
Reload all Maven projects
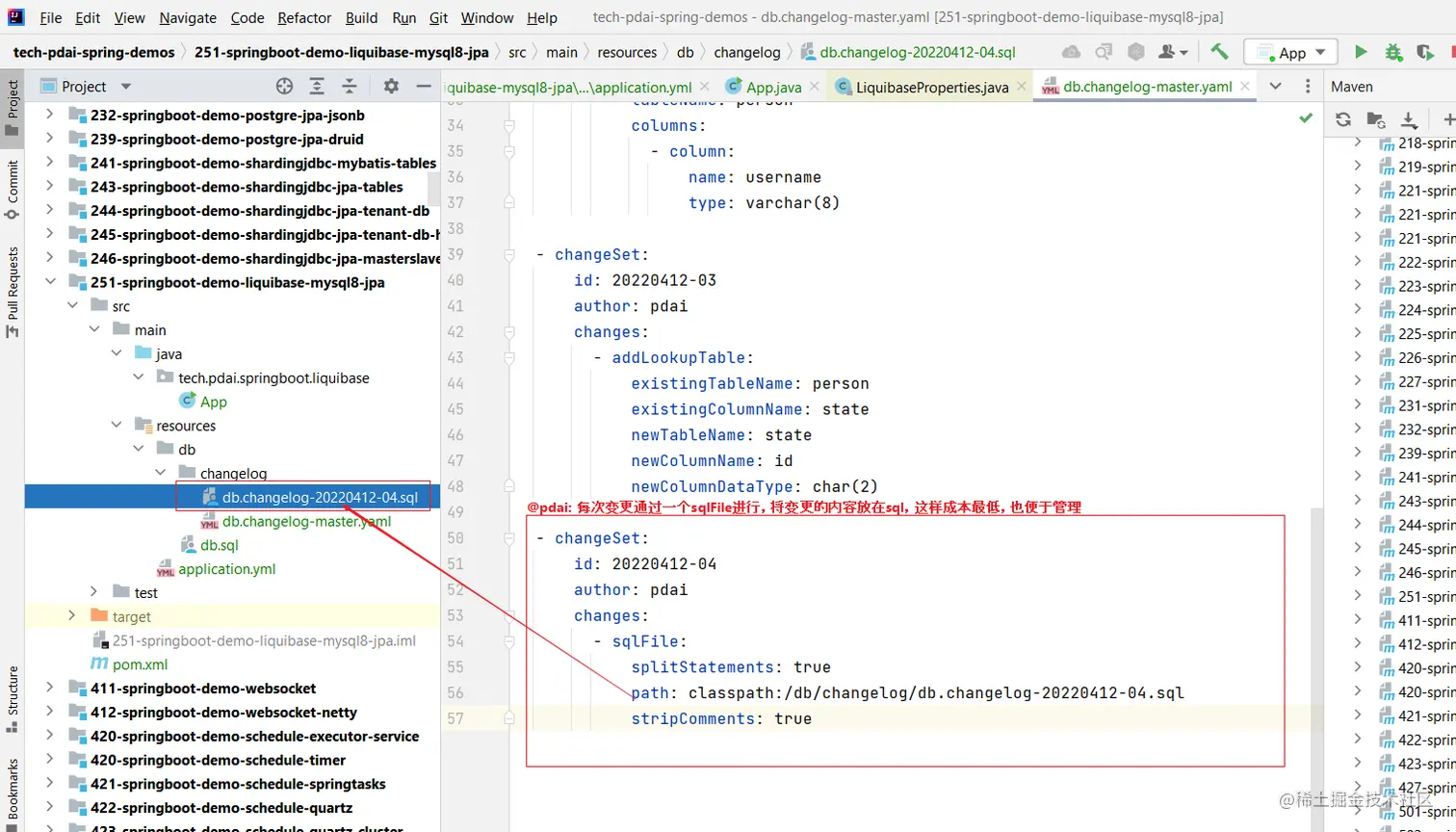pos(1343,119)
